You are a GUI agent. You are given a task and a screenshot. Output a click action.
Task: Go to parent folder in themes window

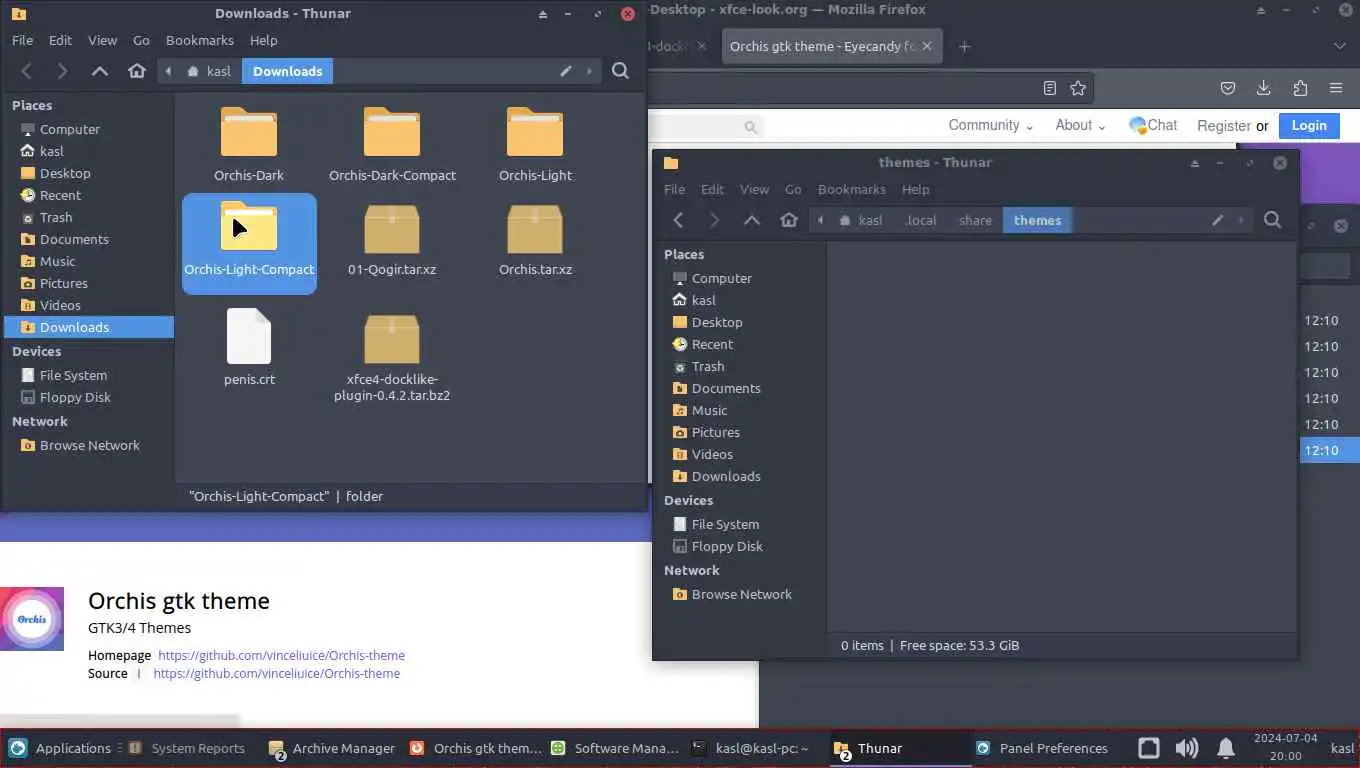[x=752, y=220]
